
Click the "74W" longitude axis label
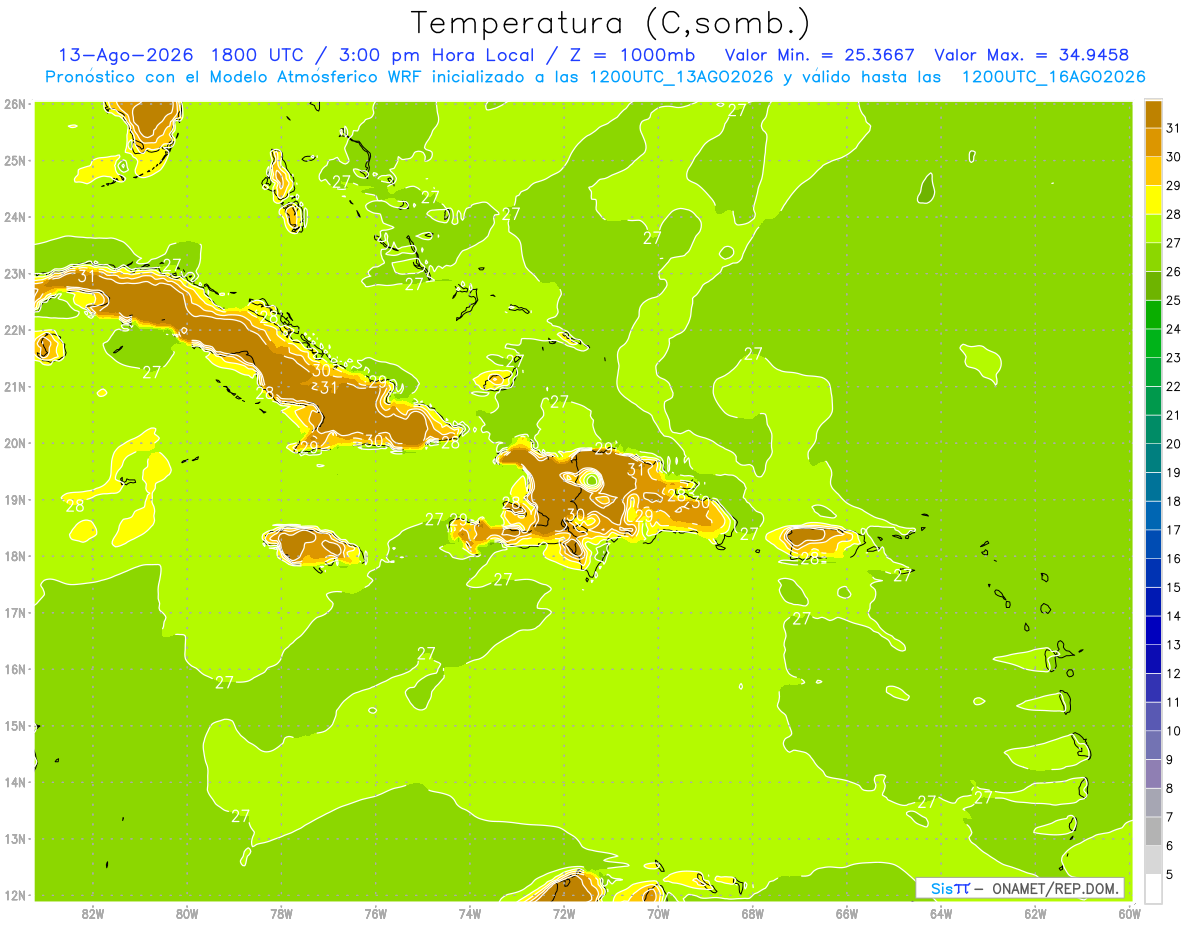coord(470,913)
